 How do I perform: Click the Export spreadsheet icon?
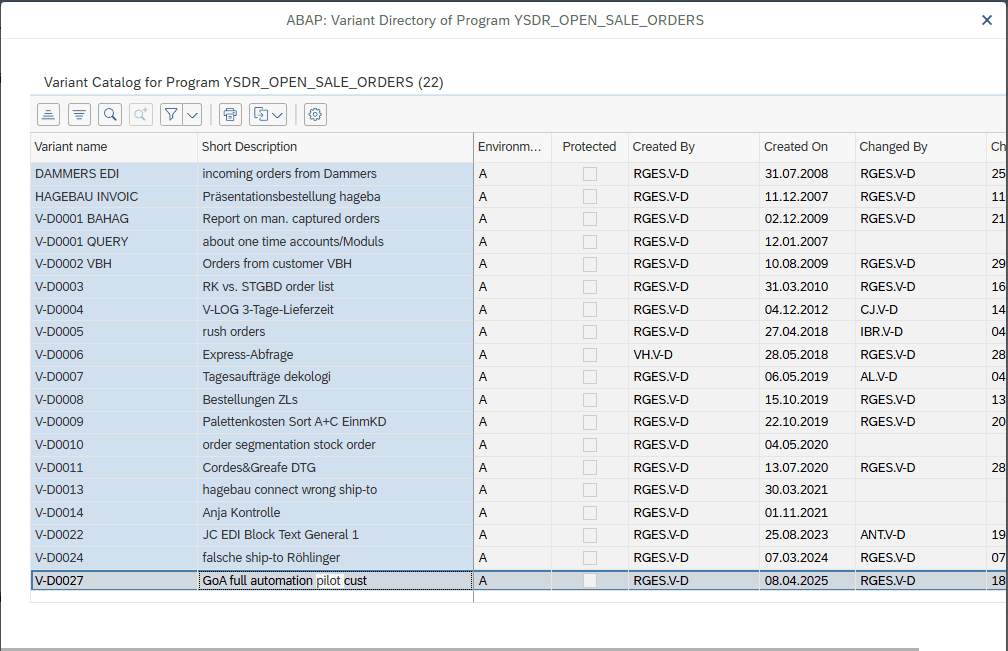[x=260, y=114]
